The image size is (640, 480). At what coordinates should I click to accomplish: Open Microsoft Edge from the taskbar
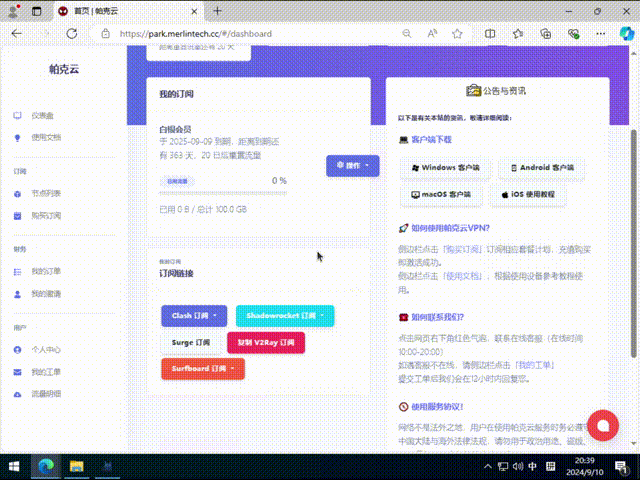45,466
